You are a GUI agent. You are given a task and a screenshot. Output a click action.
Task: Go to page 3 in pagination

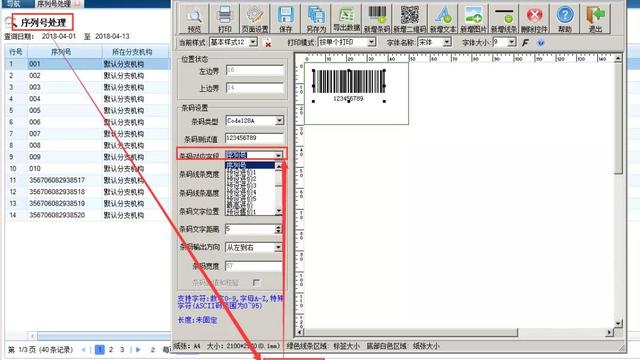tap(122, 350)
